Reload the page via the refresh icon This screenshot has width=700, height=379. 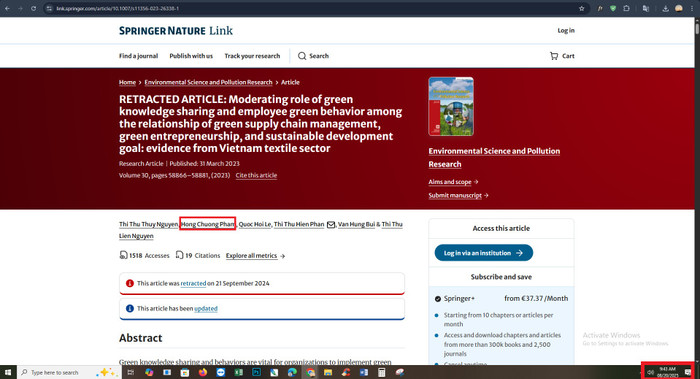33,8
